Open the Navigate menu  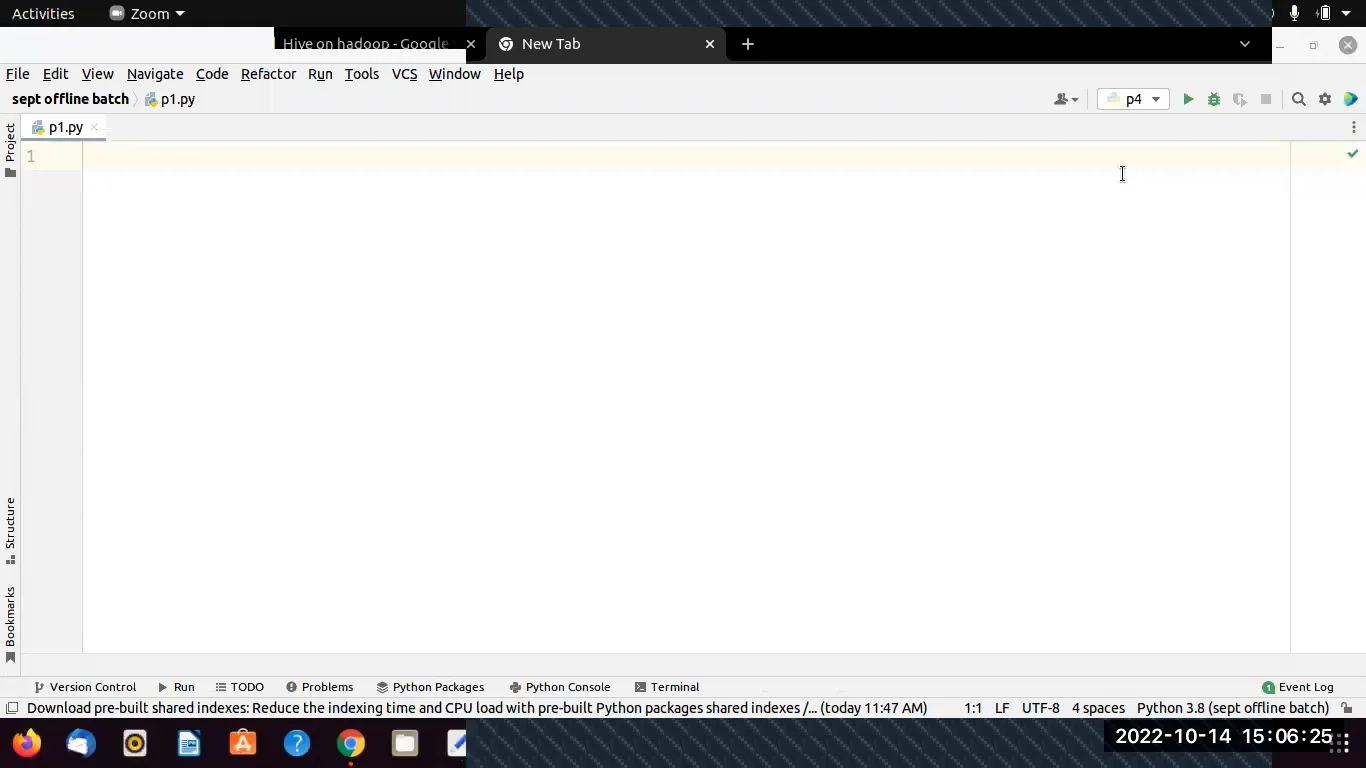click(155, 74)
